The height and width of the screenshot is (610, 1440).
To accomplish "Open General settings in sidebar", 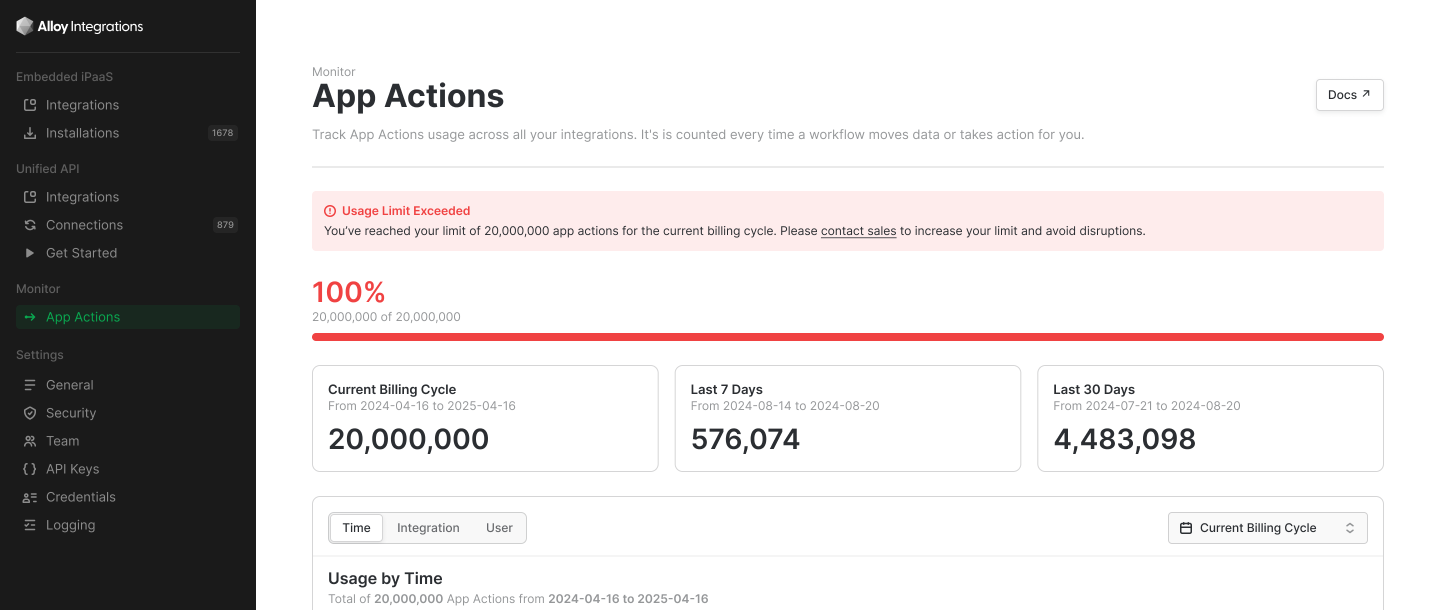I will pos(70,385).
